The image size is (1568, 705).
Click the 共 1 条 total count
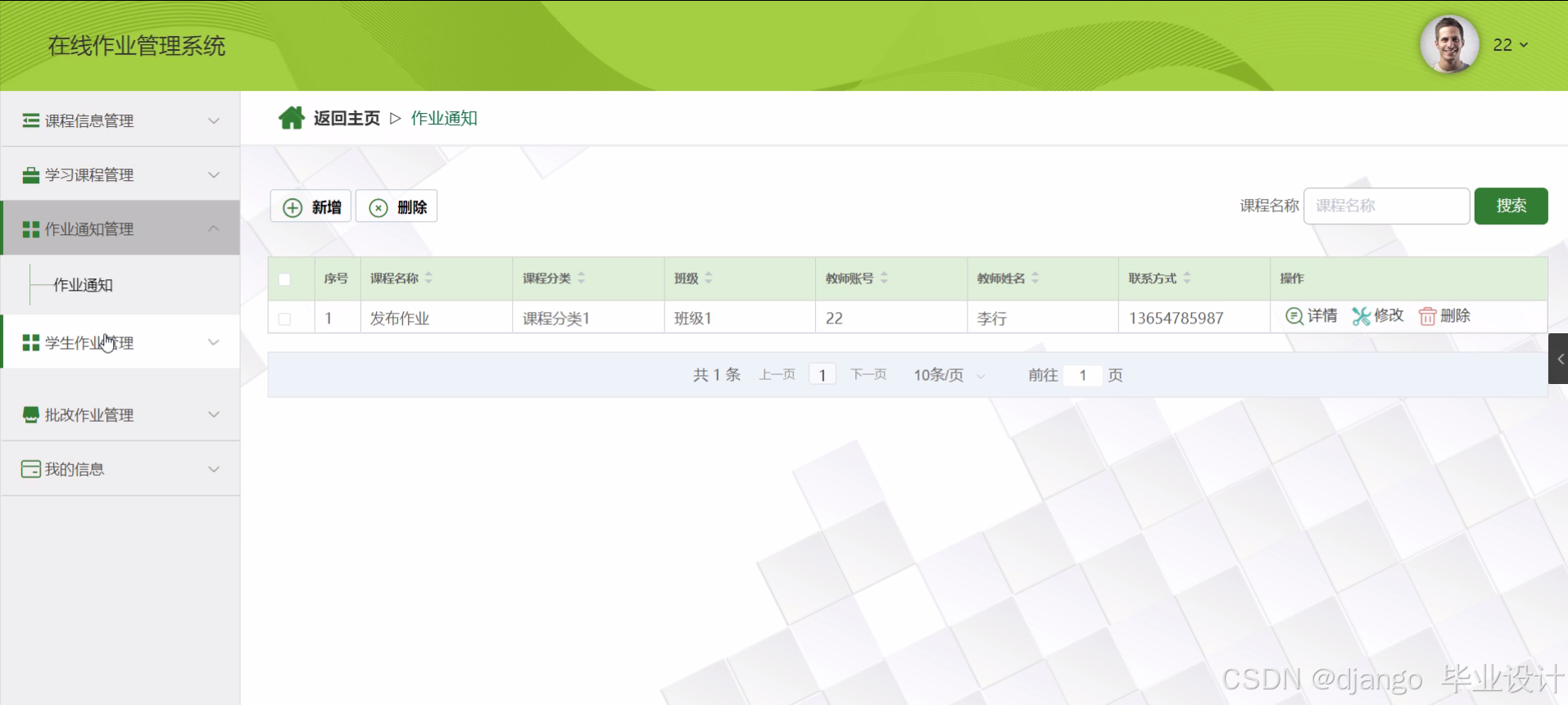pyautogui.click(x=717, y=375)
